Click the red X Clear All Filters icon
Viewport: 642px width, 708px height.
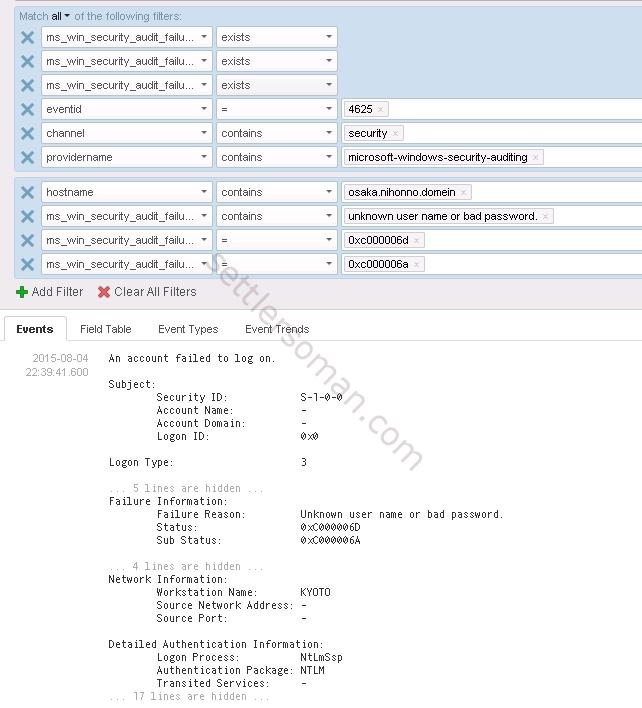[x=104, y=292]
